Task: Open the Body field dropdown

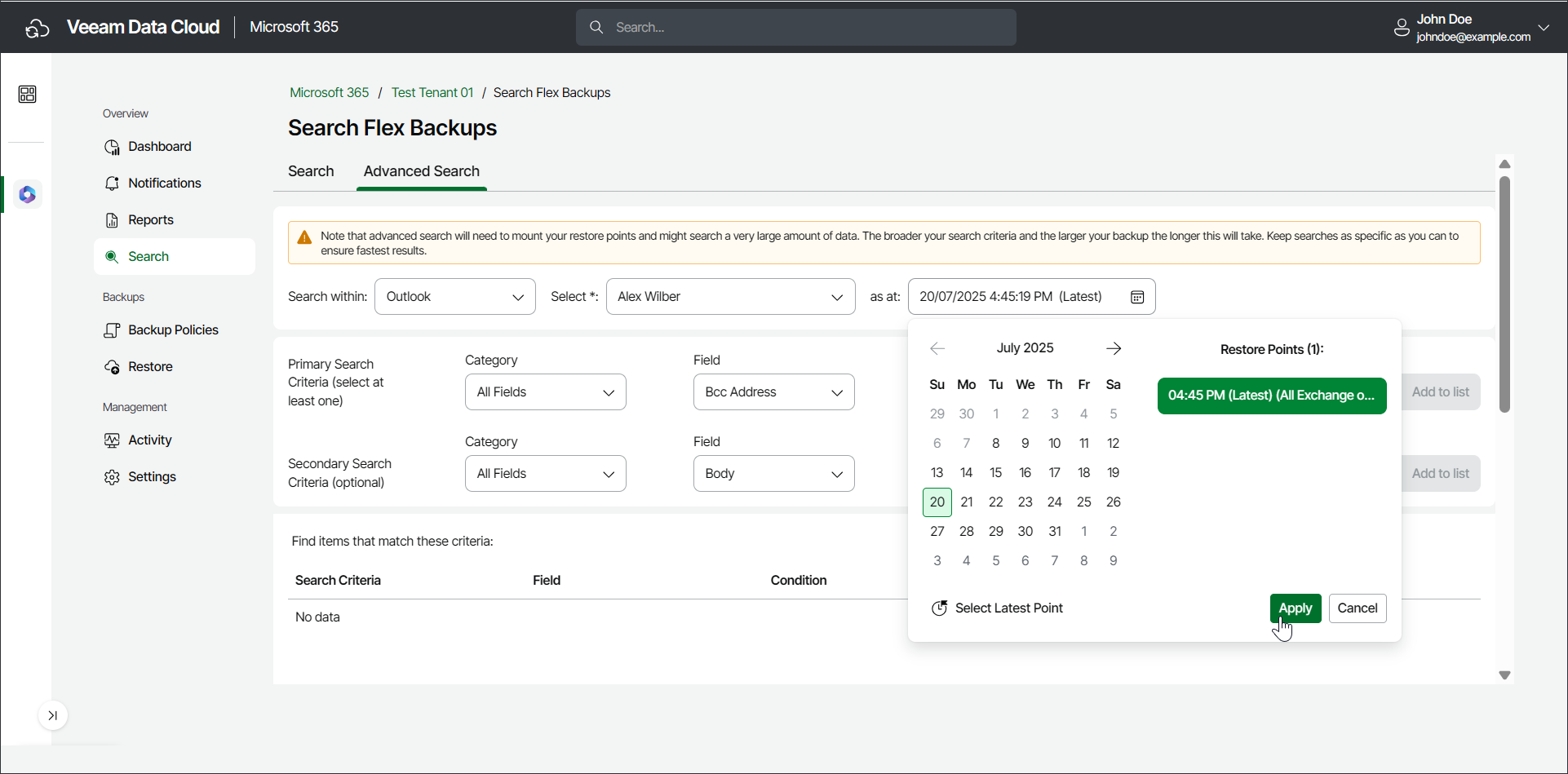Action: pos(774,474)
